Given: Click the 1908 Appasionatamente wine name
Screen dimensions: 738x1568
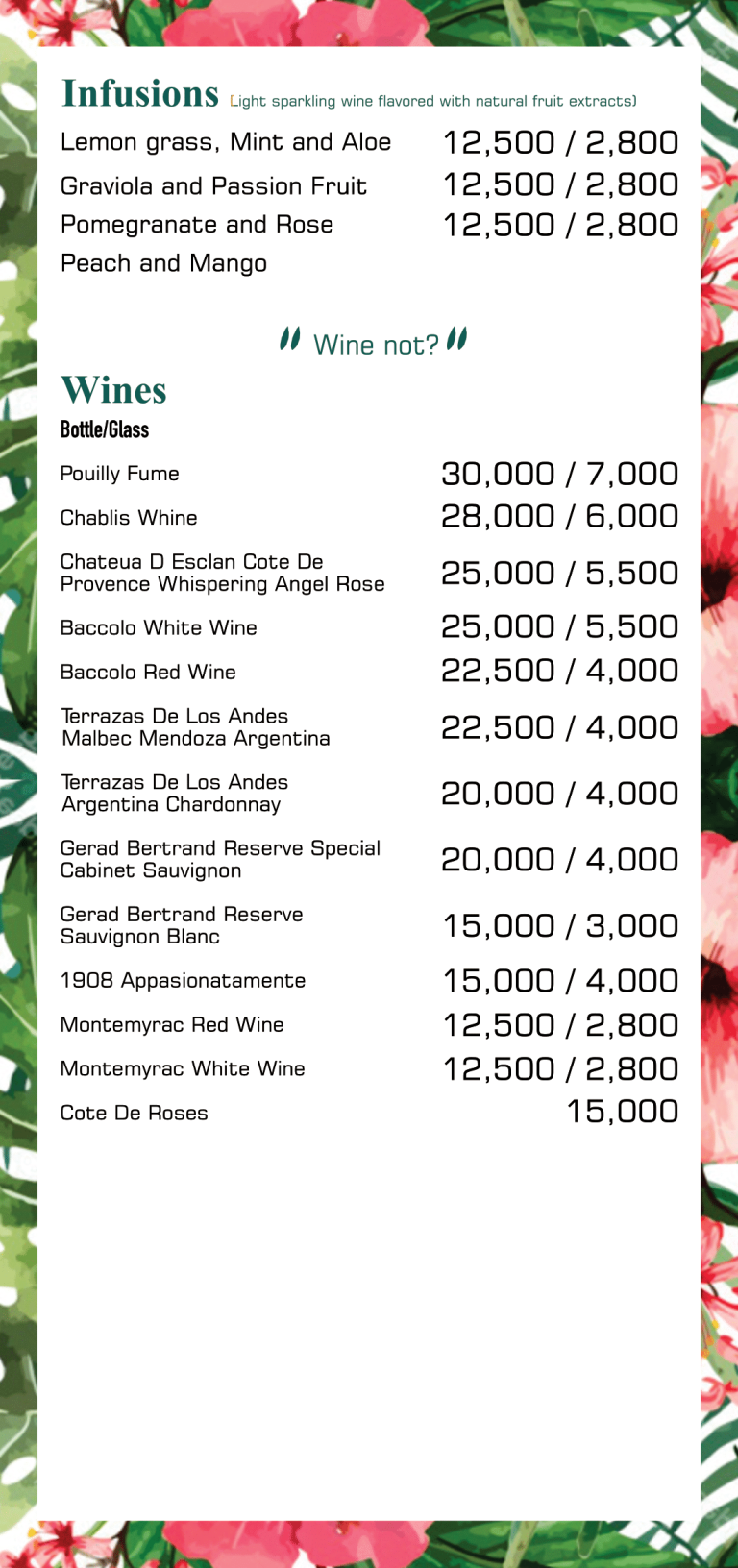Looking at the screenshot, I should point(183,981).
